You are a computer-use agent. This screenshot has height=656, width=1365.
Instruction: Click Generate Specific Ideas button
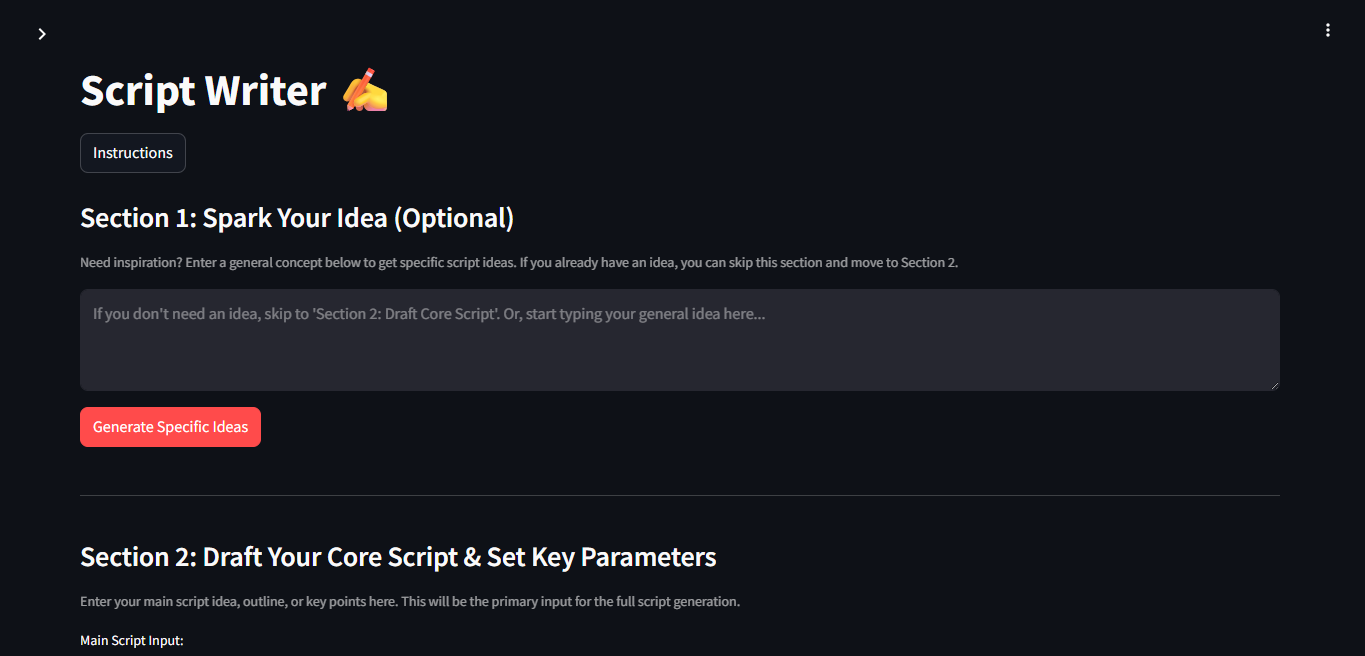(x=170, y=427)
